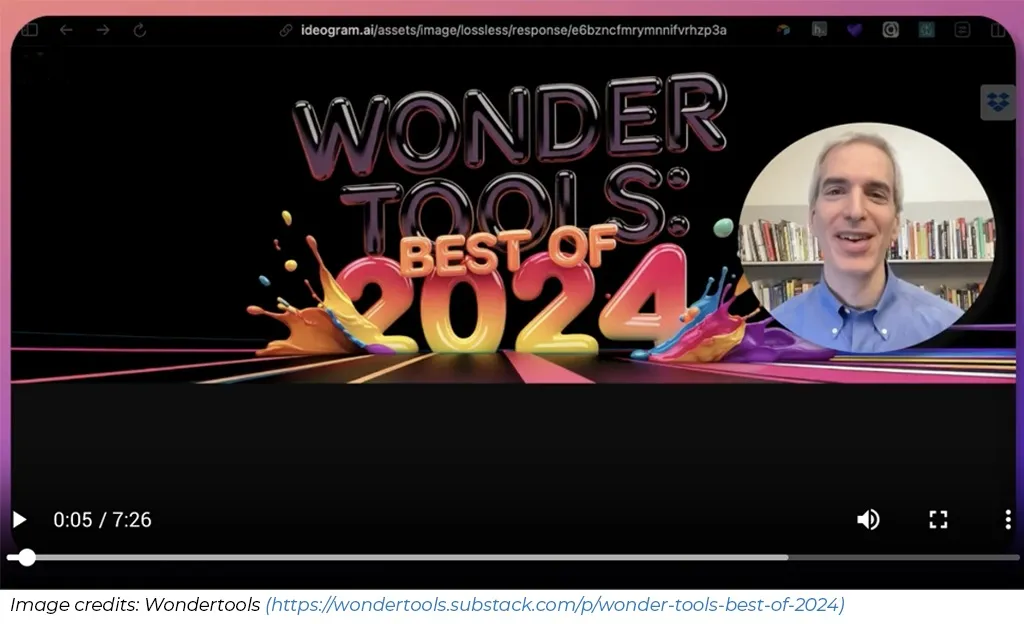Go forward using the forward arrow

[x=103, y=30]
